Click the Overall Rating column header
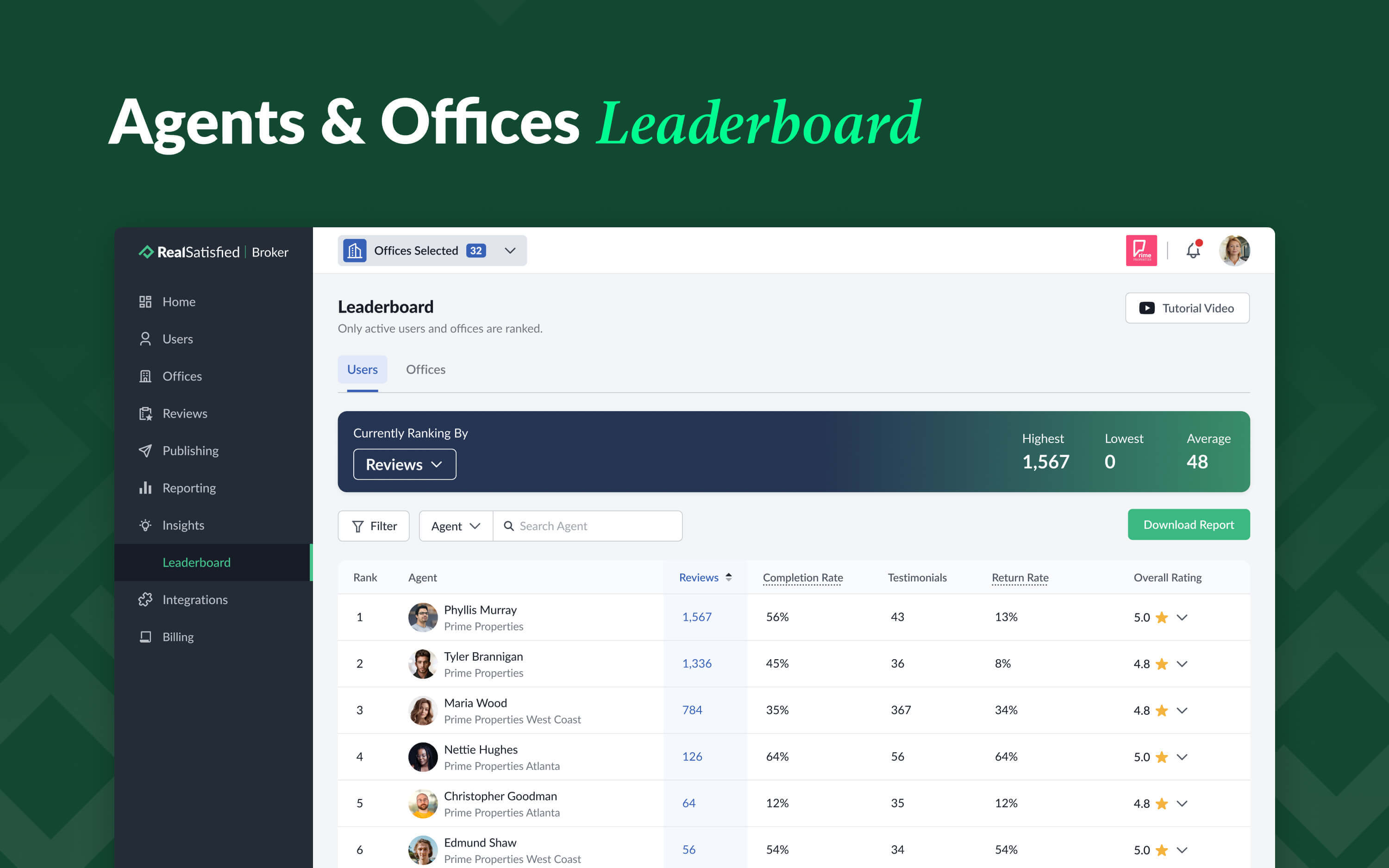1389x868 pixels. point(1167,578)
